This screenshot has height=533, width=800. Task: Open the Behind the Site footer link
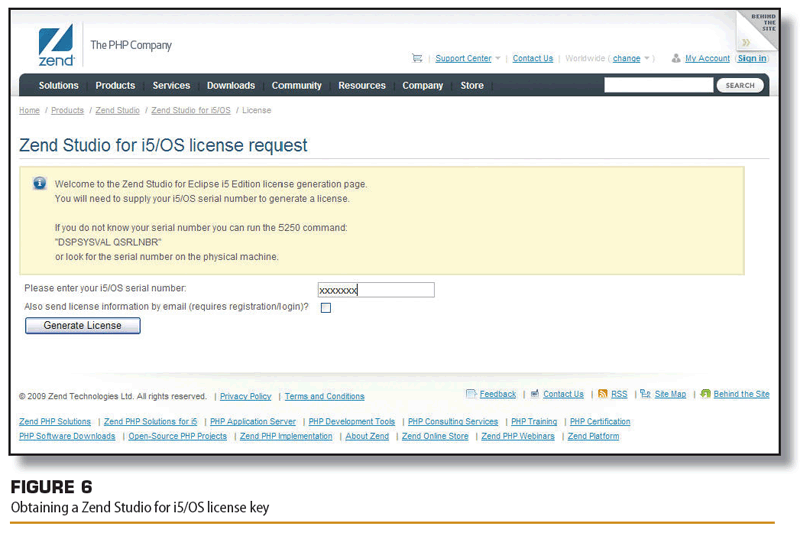pos(741,394)
